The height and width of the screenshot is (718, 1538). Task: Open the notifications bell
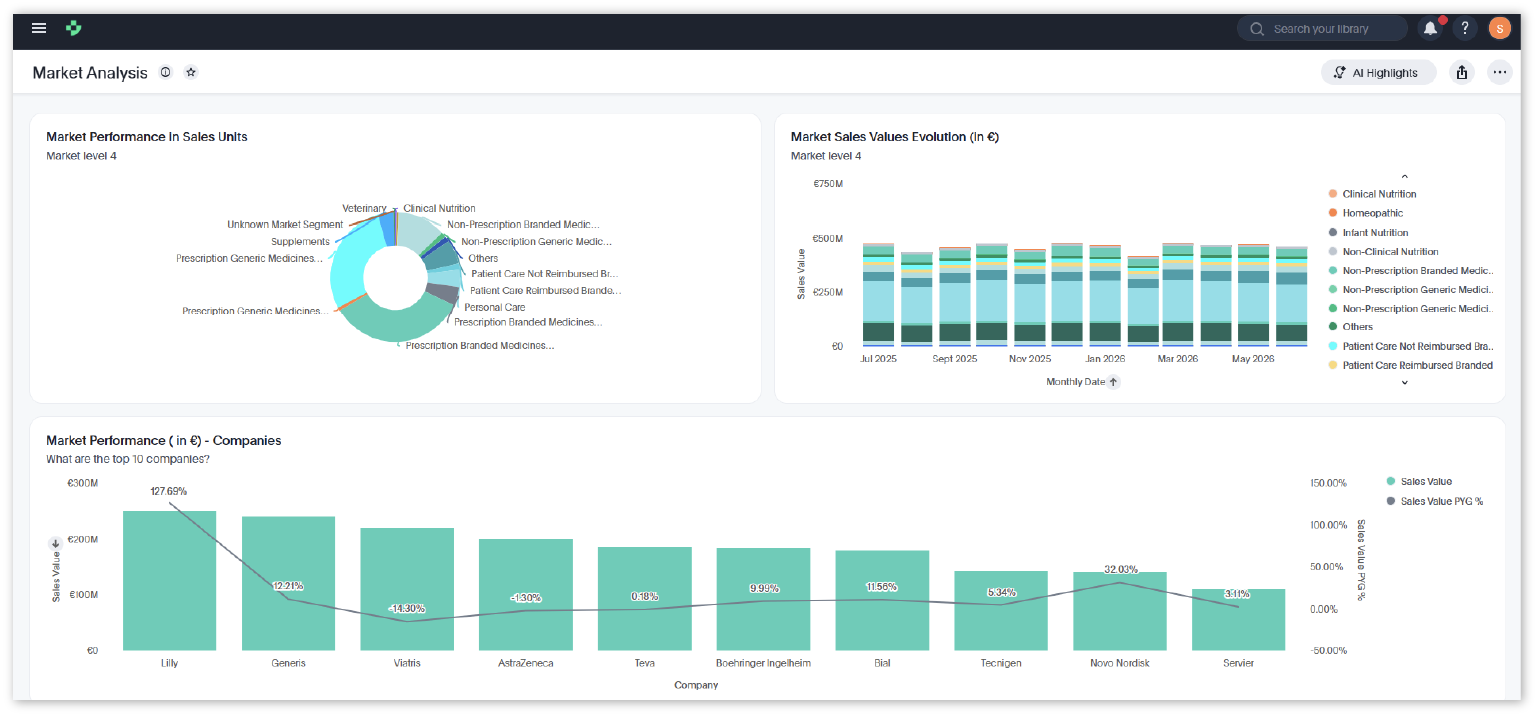click(x=1431, y=28)
